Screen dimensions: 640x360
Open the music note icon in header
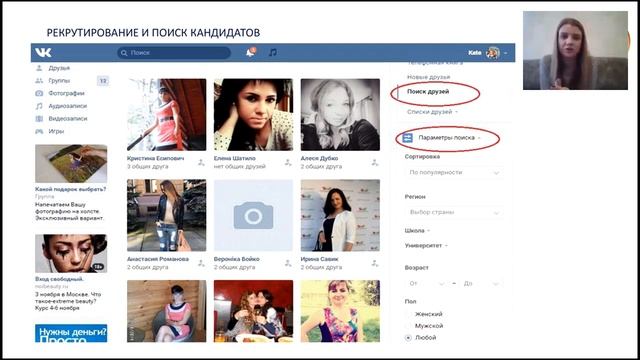pos(273,52)
